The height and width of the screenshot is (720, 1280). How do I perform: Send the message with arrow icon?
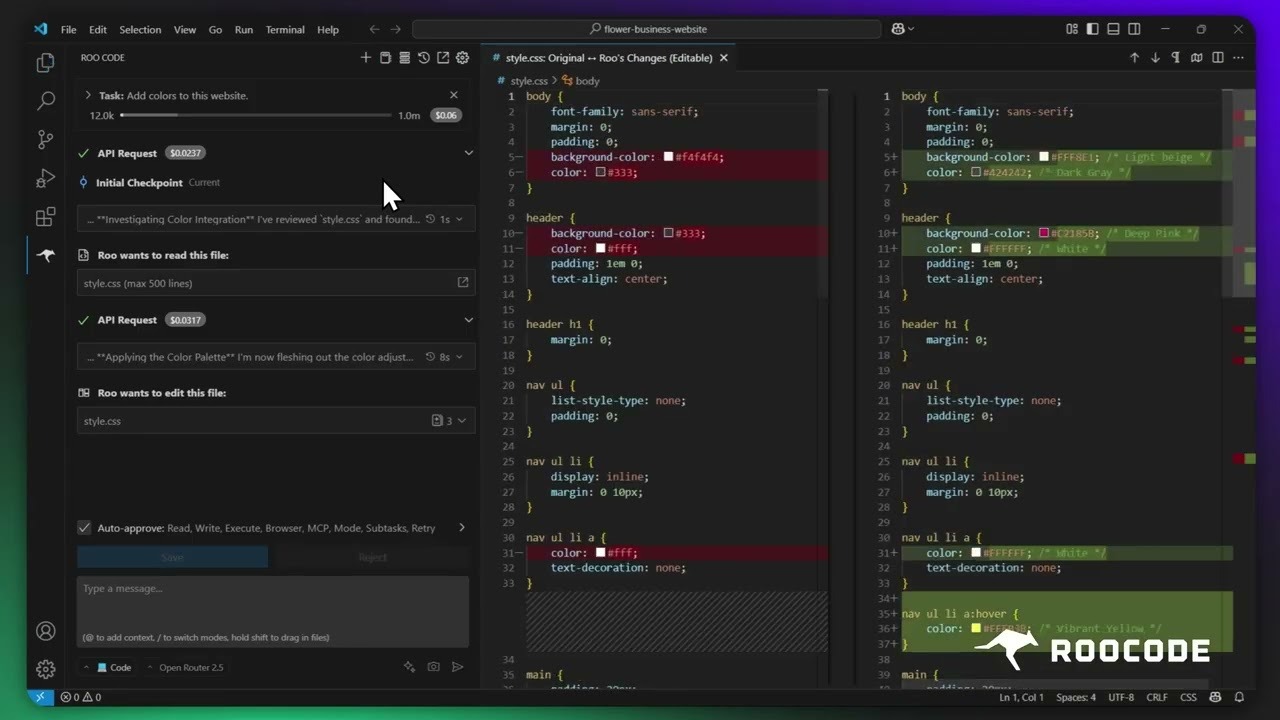pos(457,667)
